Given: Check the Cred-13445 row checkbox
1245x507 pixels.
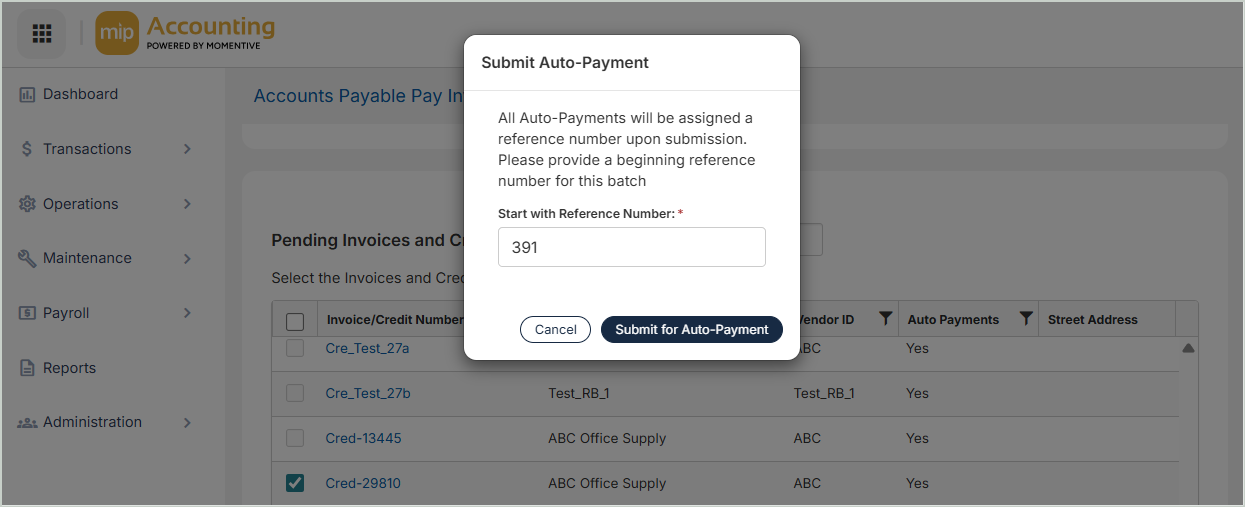Looking at the screenshot, I should (x=295, y=438).
